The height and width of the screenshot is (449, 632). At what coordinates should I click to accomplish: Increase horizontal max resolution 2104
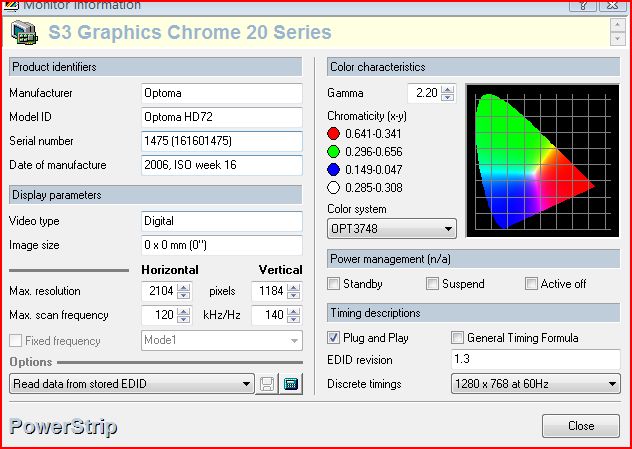click(183, 287)
